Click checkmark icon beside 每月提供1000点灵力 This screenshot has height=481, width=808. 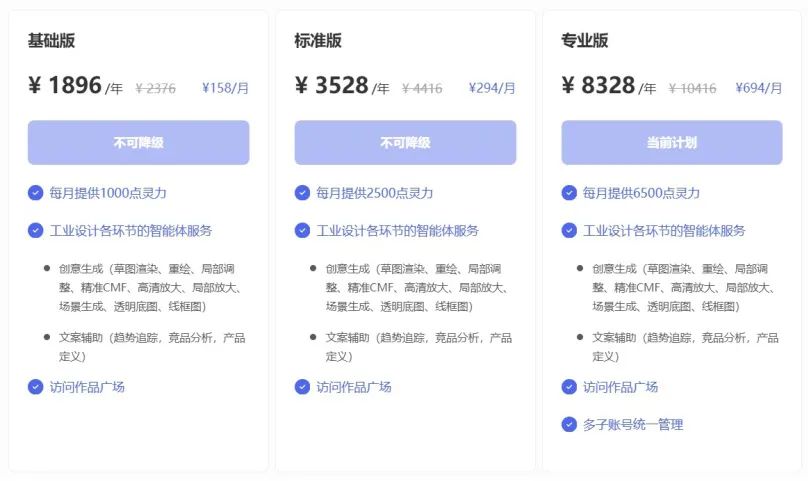tap(36, 193)
